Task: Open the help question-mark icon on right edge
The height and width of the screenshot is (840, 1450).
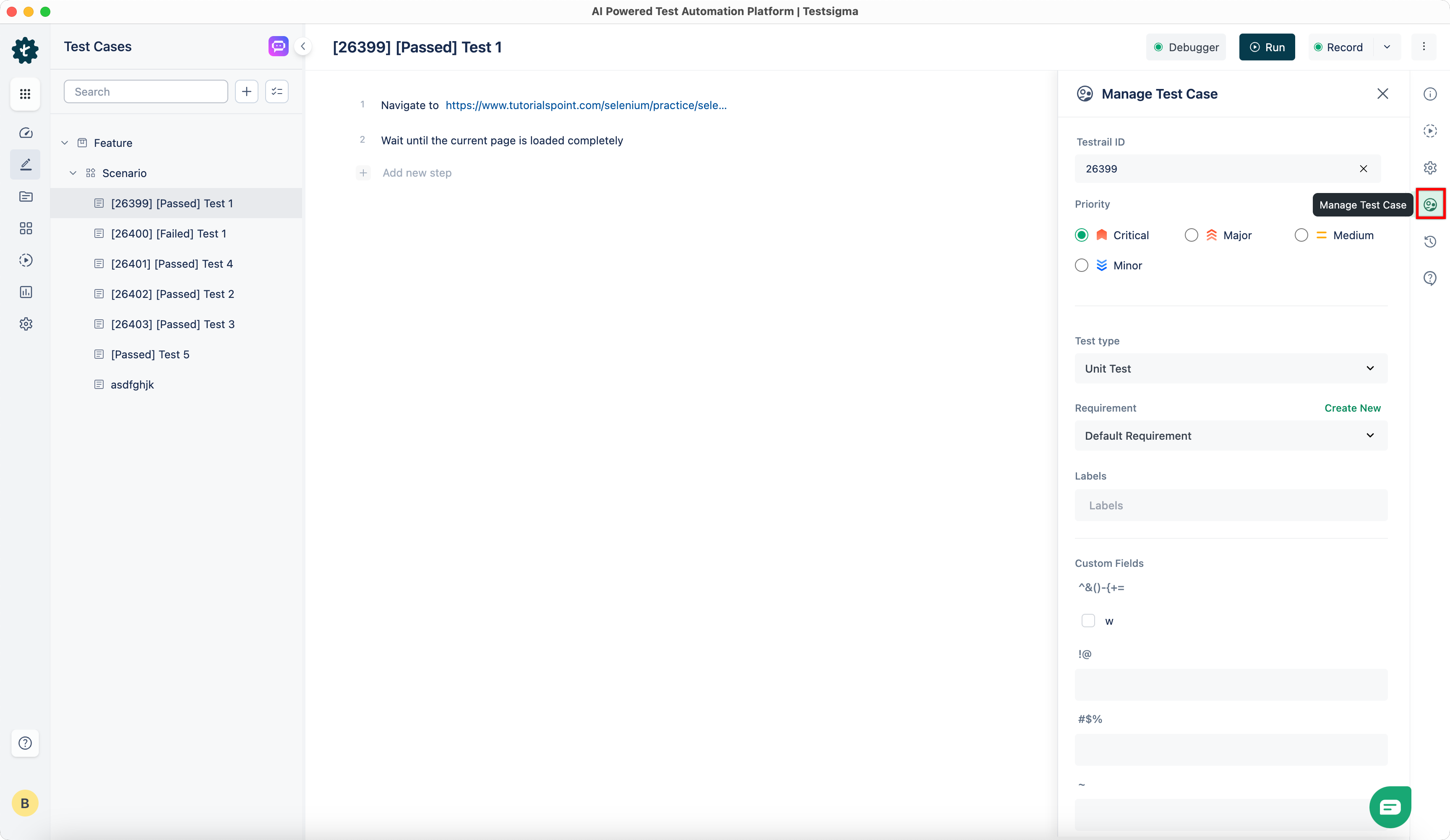Action: [x=1431, y=279]
